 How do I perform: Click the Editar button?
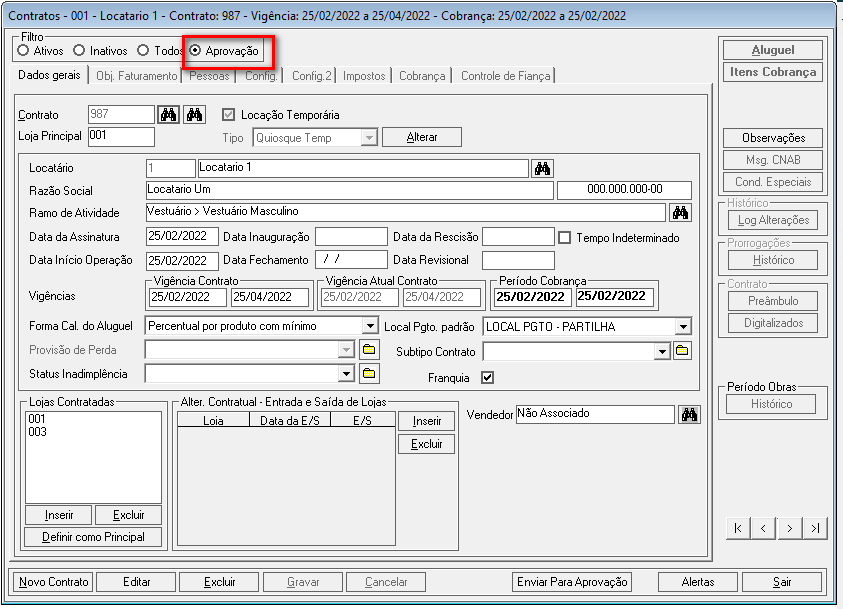pos(137,582)
